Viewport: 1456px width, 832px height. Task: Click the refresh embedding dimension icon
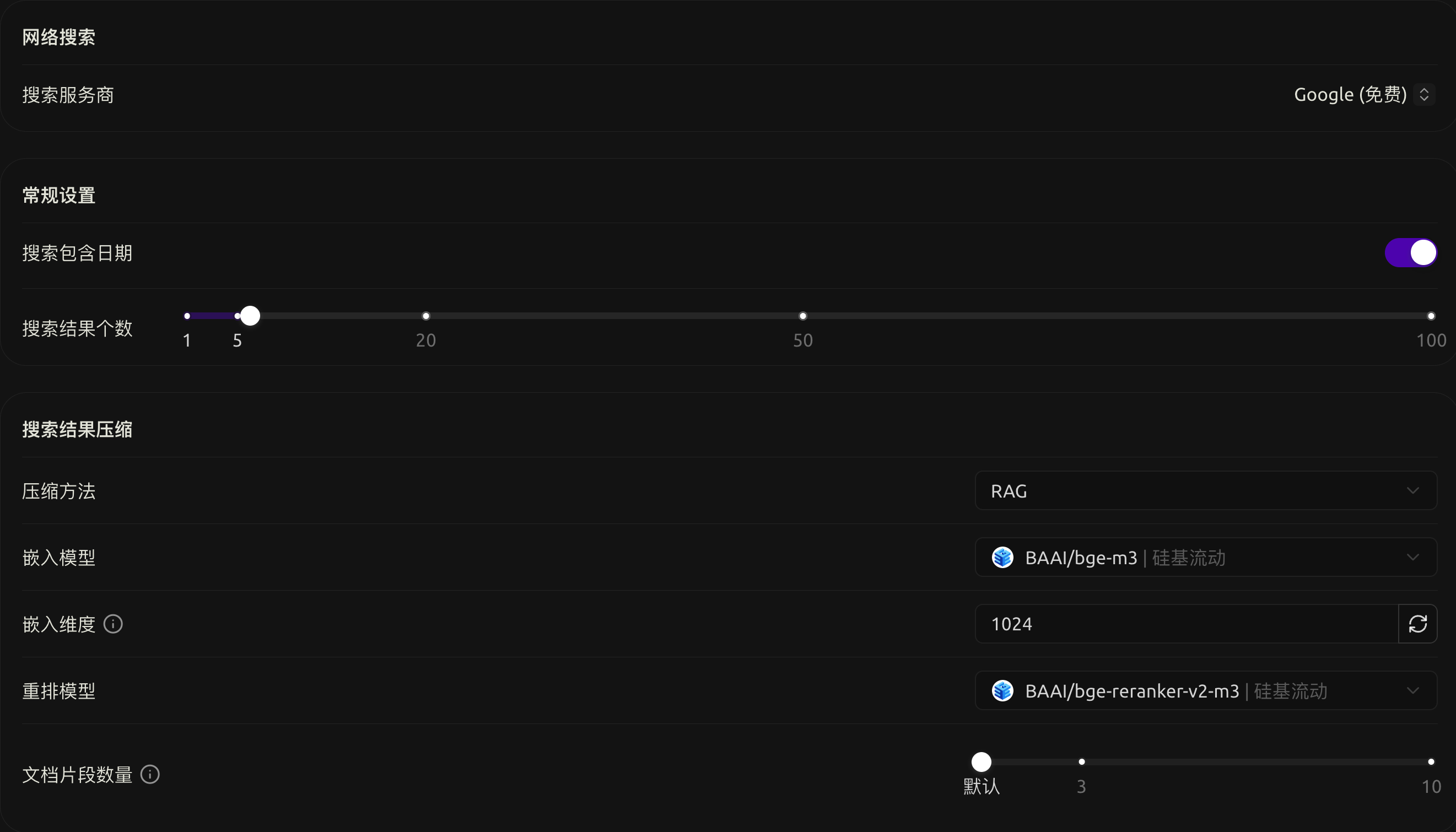1417,624
